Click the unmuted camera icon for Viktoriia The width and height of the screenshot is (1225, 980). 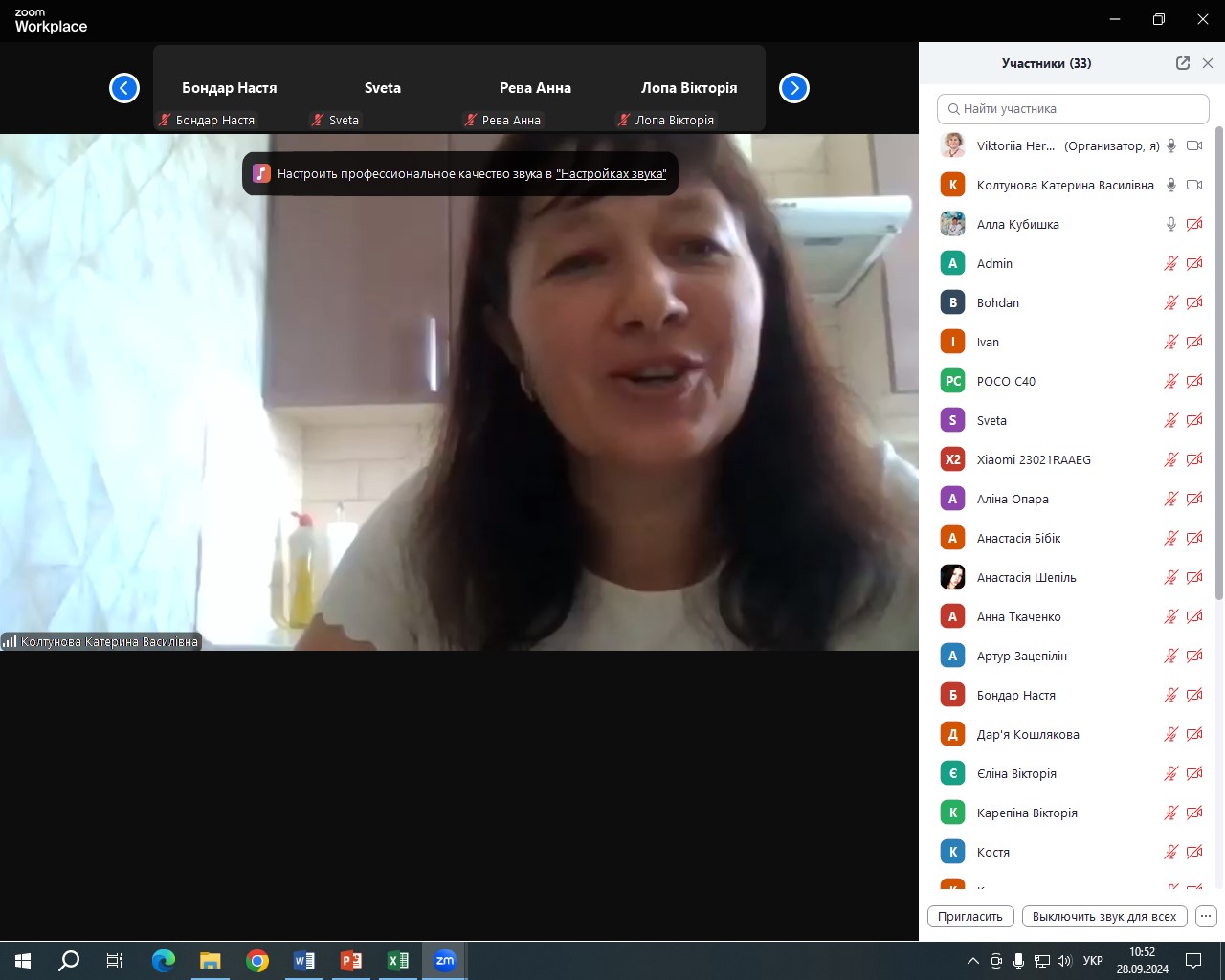point(1194,145)
